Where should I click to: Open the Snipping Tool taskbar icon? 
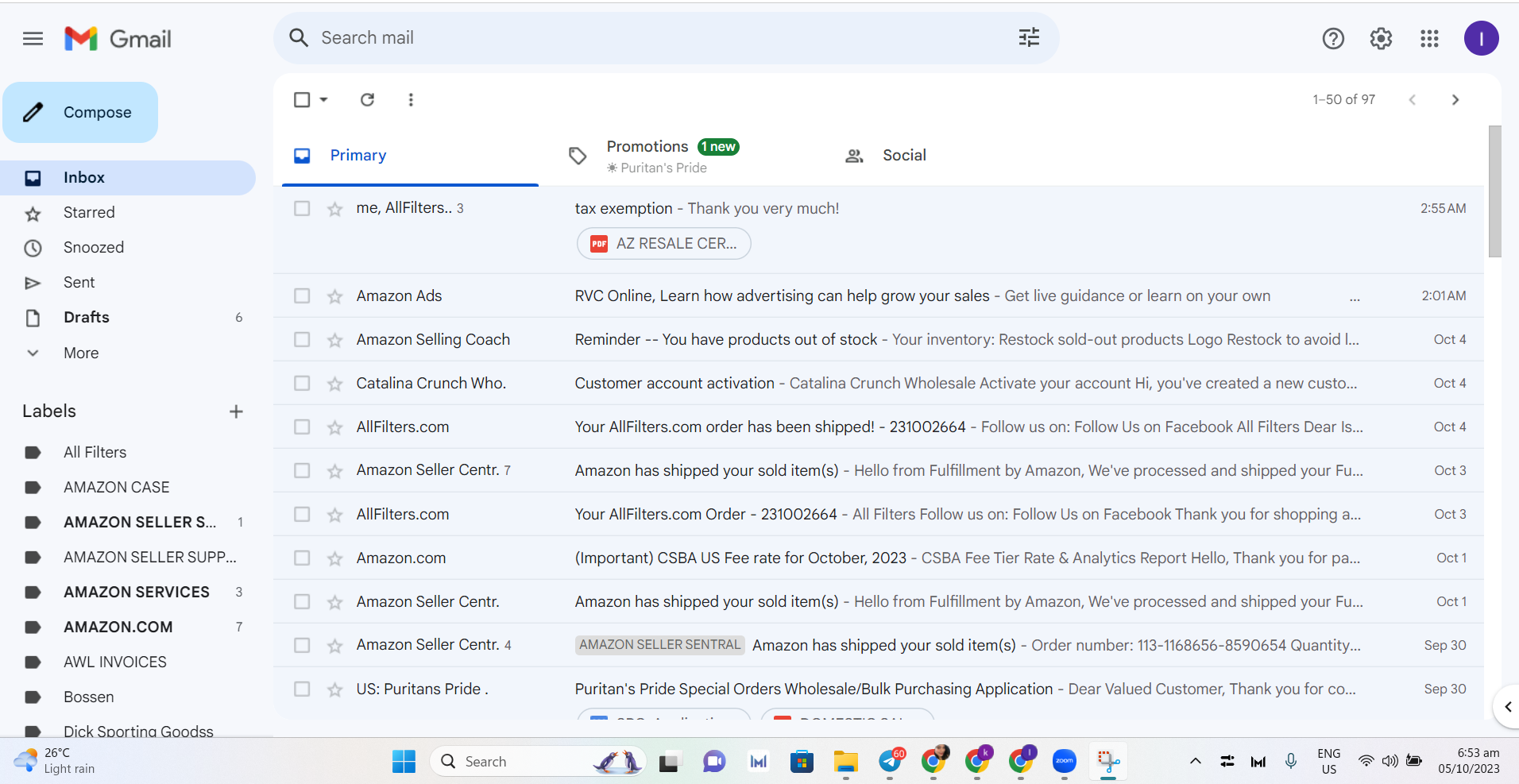click(x=1108, y=761)
